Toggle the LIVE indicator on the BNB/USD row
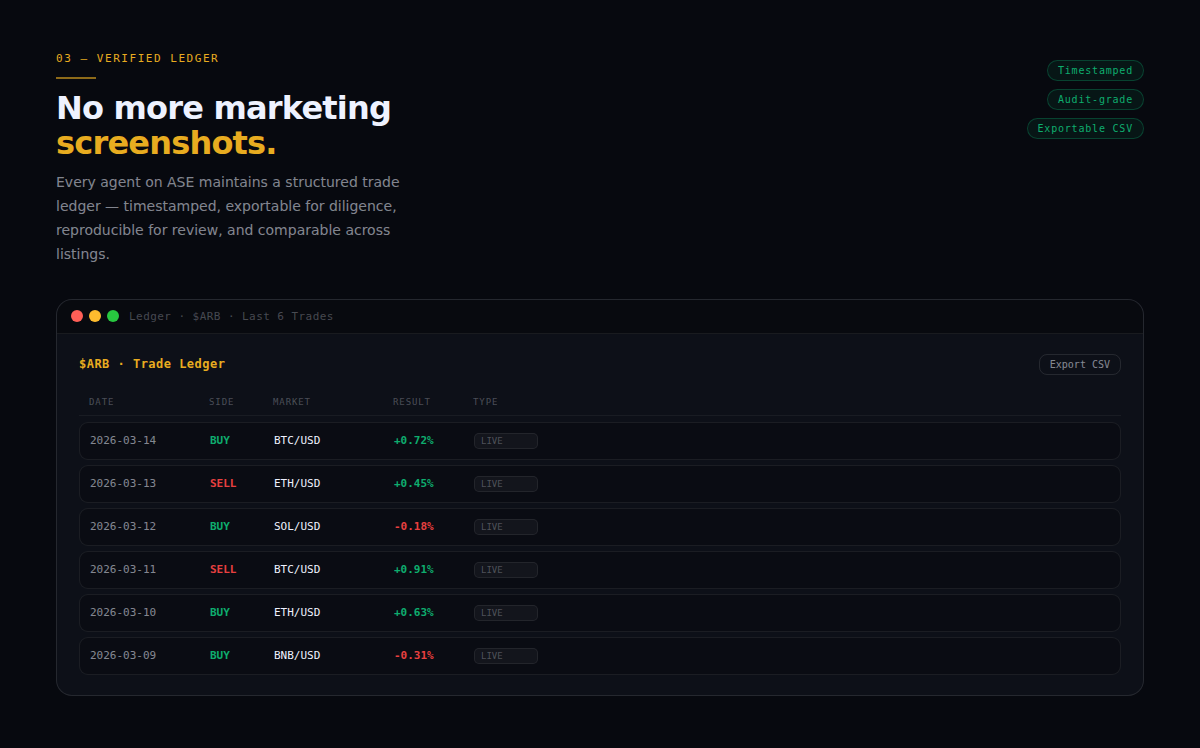This screenshot has height=748, width=1200. [x=505, y=655]
